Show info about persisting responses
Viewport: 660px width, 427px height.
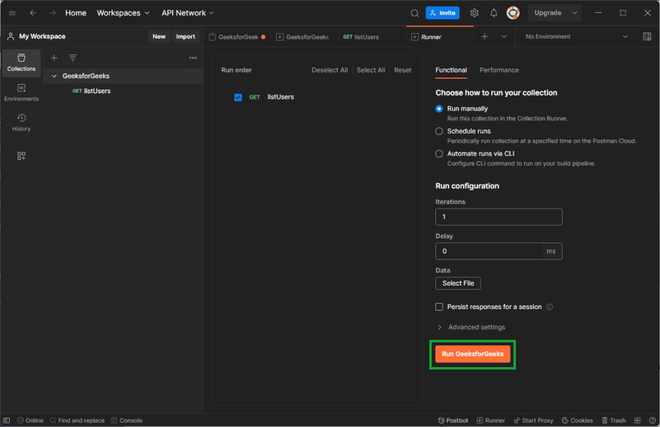549,307
